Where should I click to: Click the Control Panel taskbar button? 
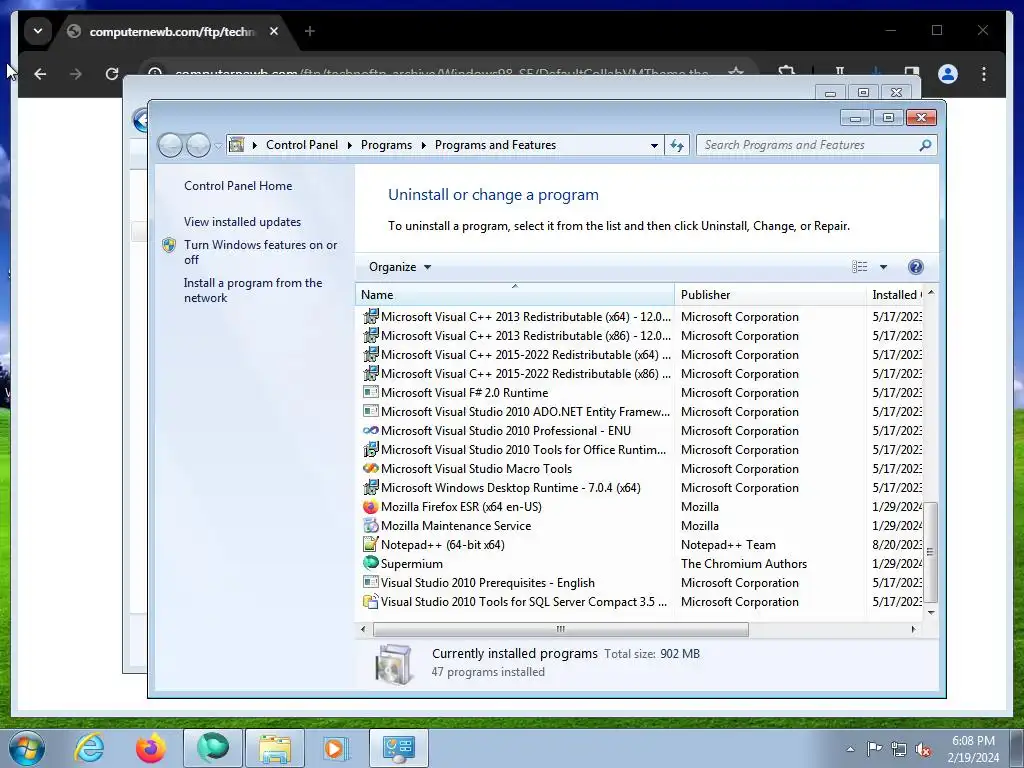pos(399,748)
